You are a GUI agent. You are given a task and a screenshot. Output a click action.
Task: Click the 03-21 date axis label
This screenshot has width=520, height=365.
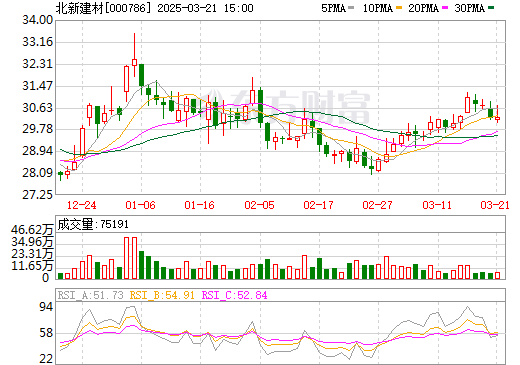point(495,205)
